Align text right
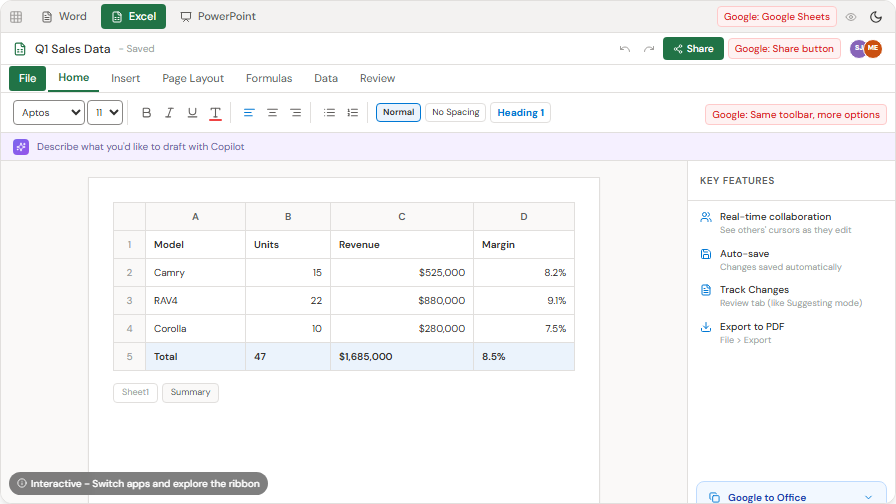Image resolution: width=896 pixels, height=504 pixels. coord(295,113)
